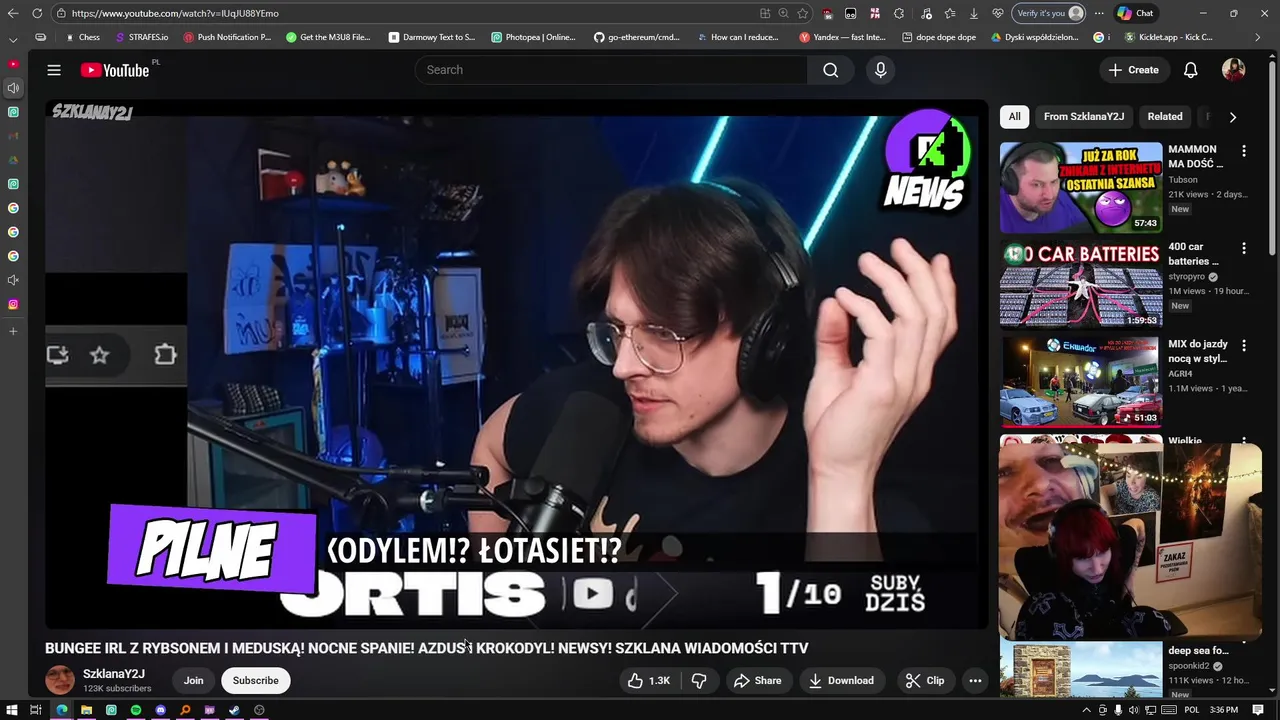Open the YouTube hamburger guide menu
This screenshot has width=1280, height=720.
coord(54,70)
